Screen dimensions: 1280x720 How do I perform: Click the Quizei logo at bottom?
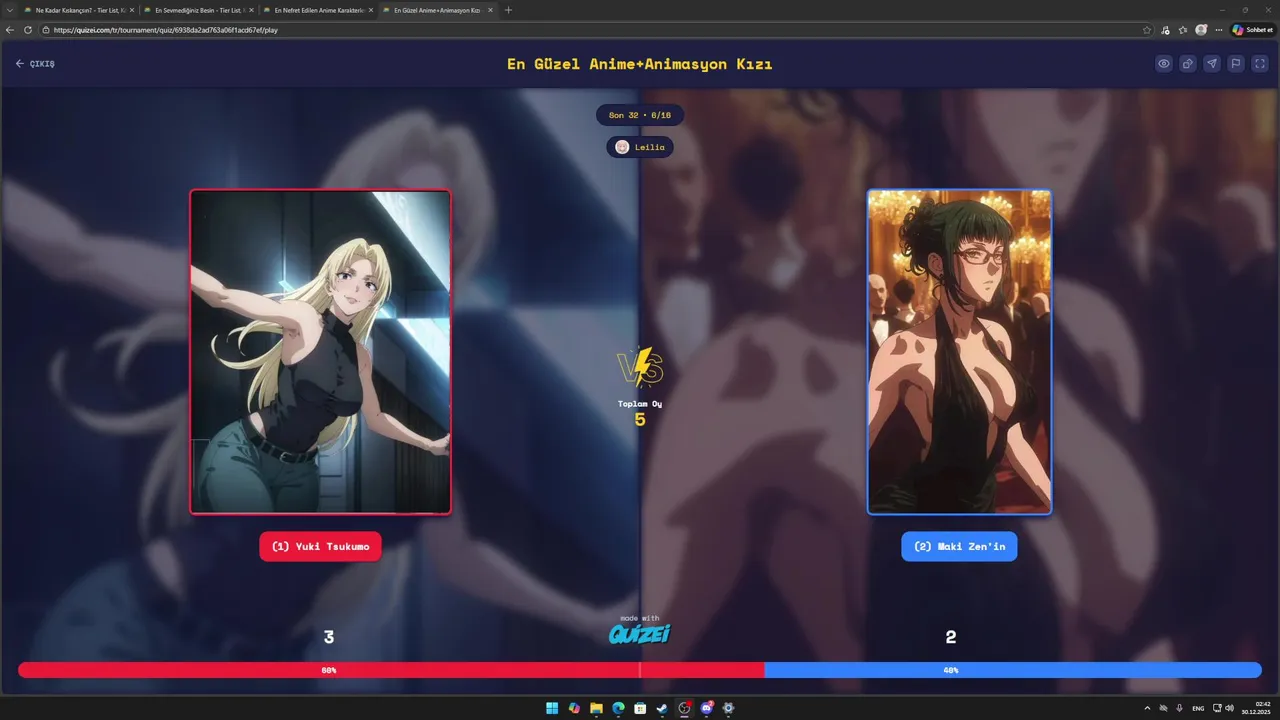(640, 633)
